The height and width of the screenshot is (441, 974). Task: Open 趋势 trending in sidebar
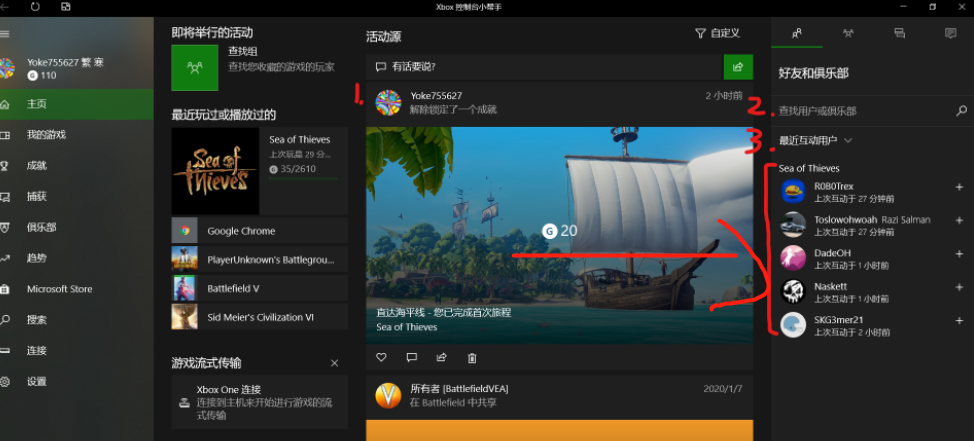[77, 258]
